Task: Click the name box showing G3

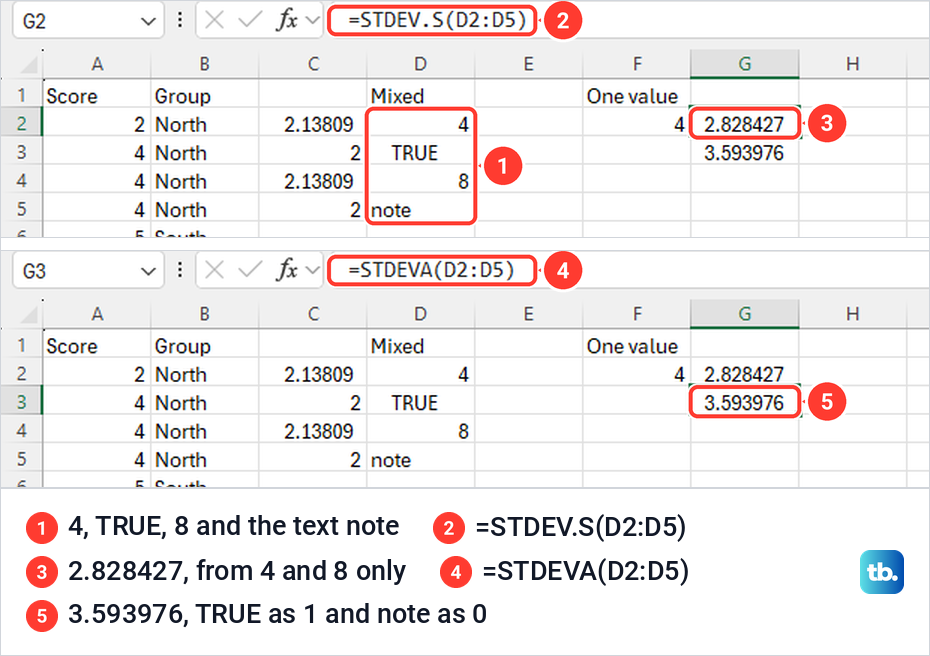Action: pyautogui.click(x=88, y=271)
